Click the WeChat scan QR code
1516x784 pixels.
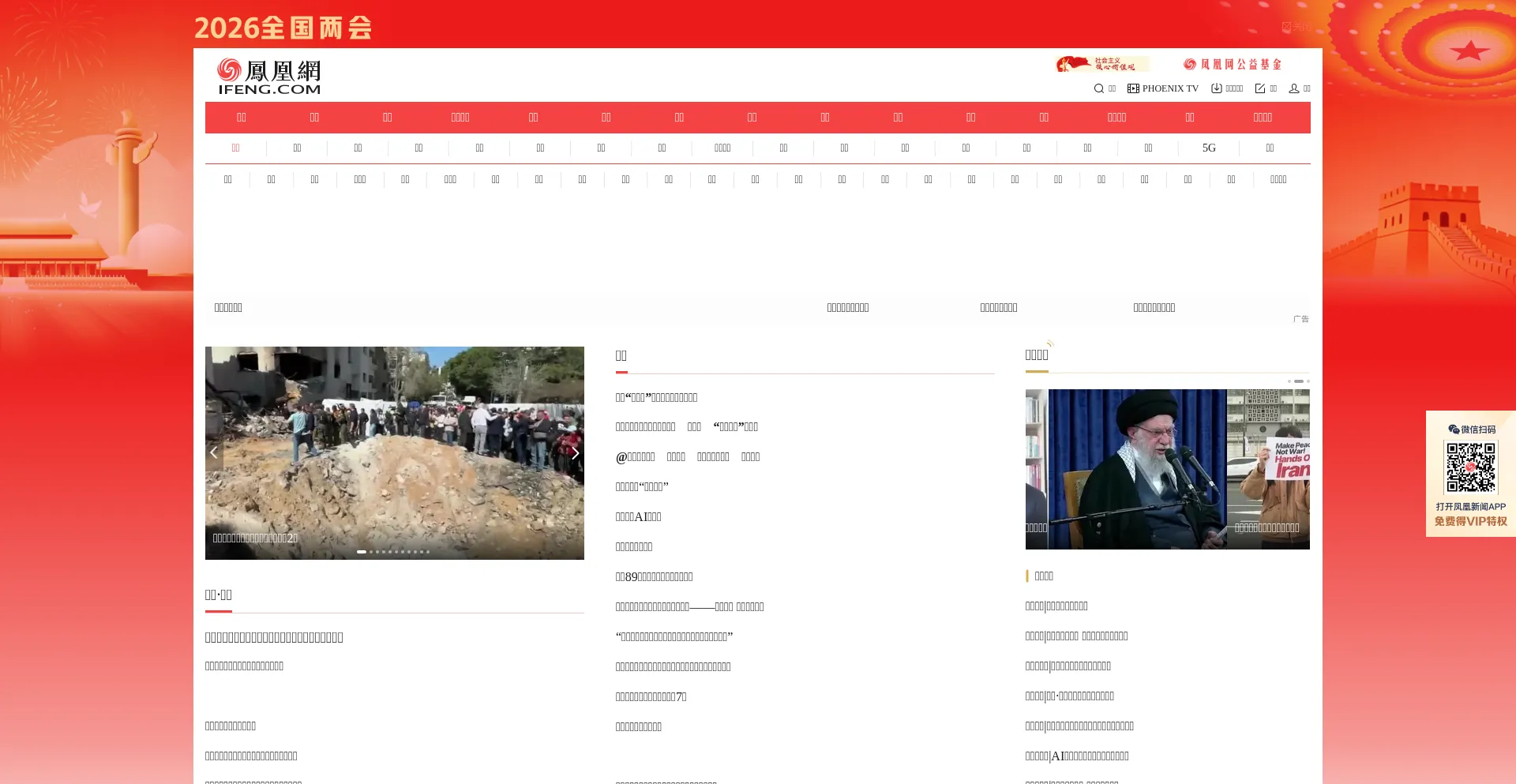tap(1471, 467)
